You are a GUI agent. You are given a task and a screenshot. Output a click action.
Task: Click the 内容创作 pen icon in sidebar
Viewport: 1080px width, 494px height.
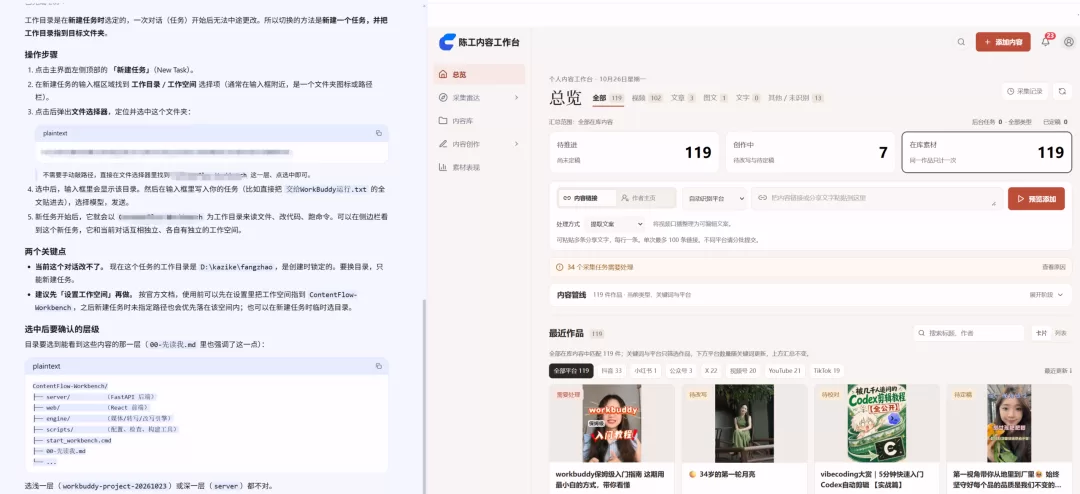tap(444, 144)
